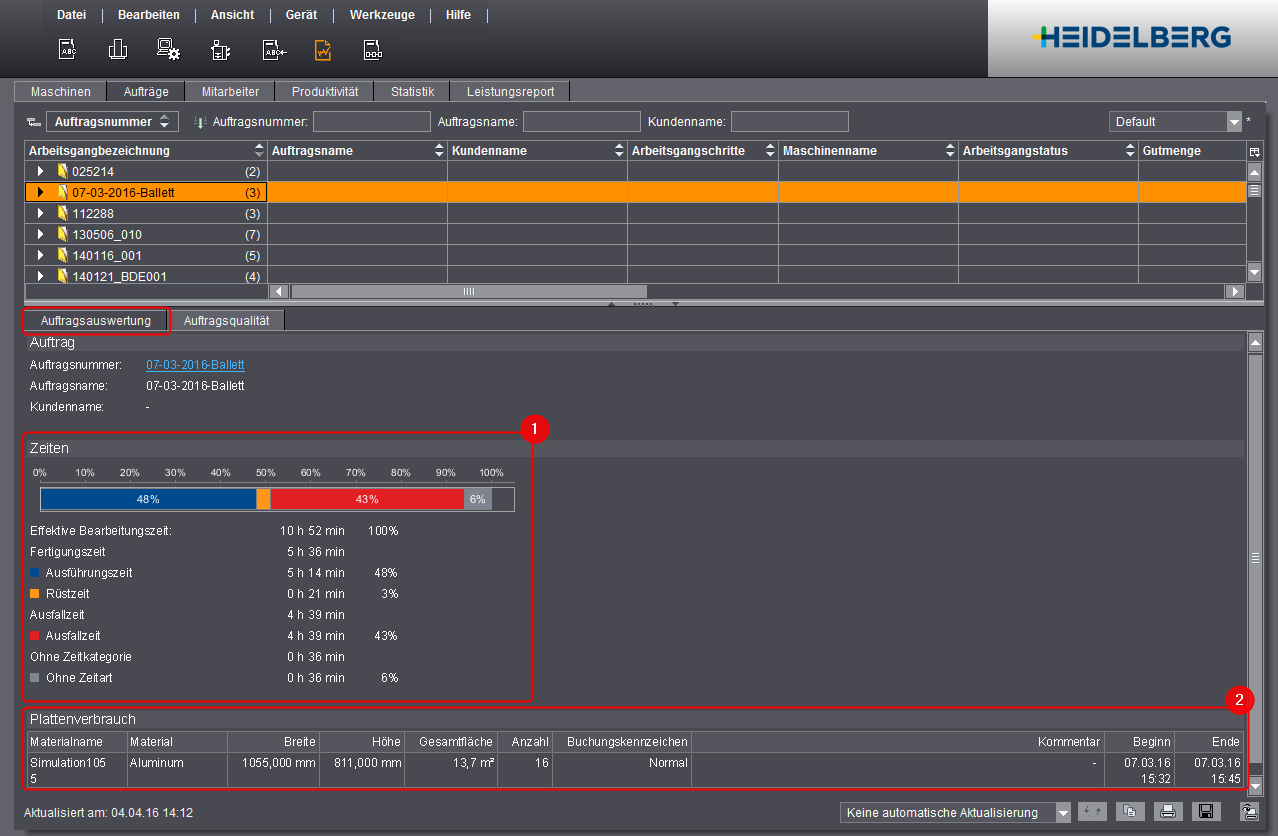Switch to the Leistungsreport tab
Viewport: 1278px width, 836px height.
510,91
